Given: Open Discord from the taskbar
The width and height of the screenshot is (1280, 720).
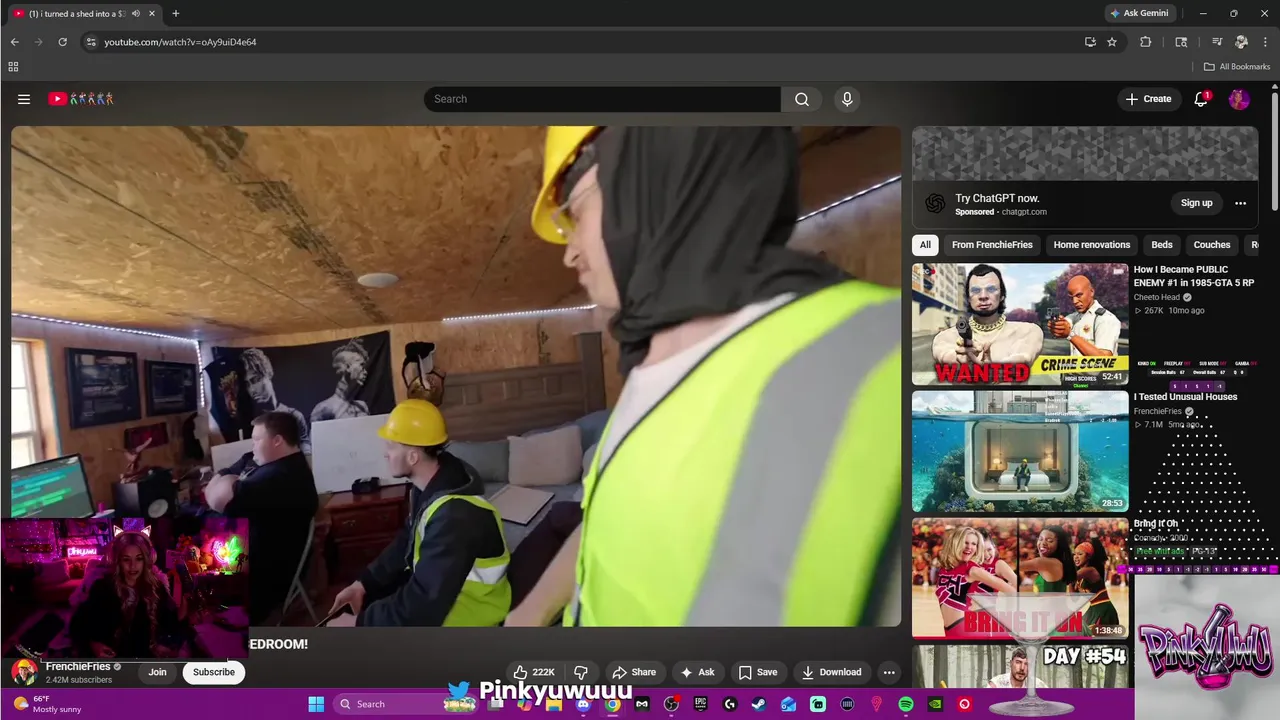Looking at the screenshot, I should click(x=583, y=704).
